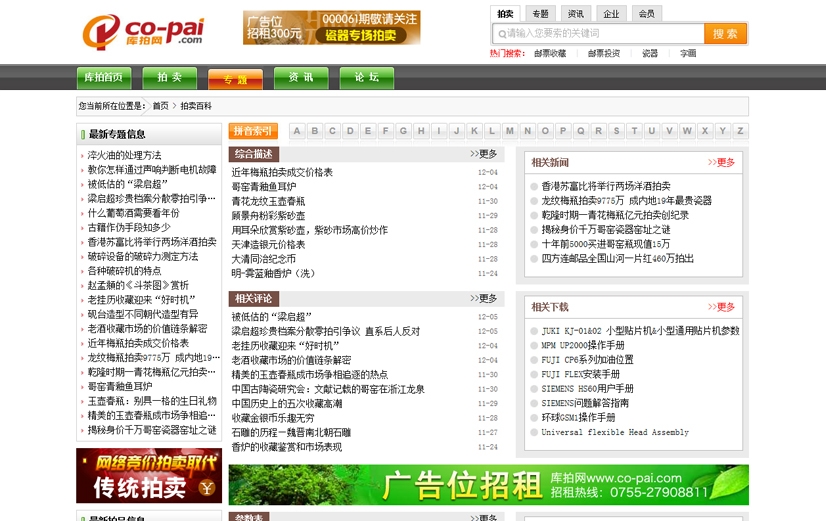This screenshot has height=521, width=826.
Task: Choose letter Z in the pinyin index
Action: [740, 131]
